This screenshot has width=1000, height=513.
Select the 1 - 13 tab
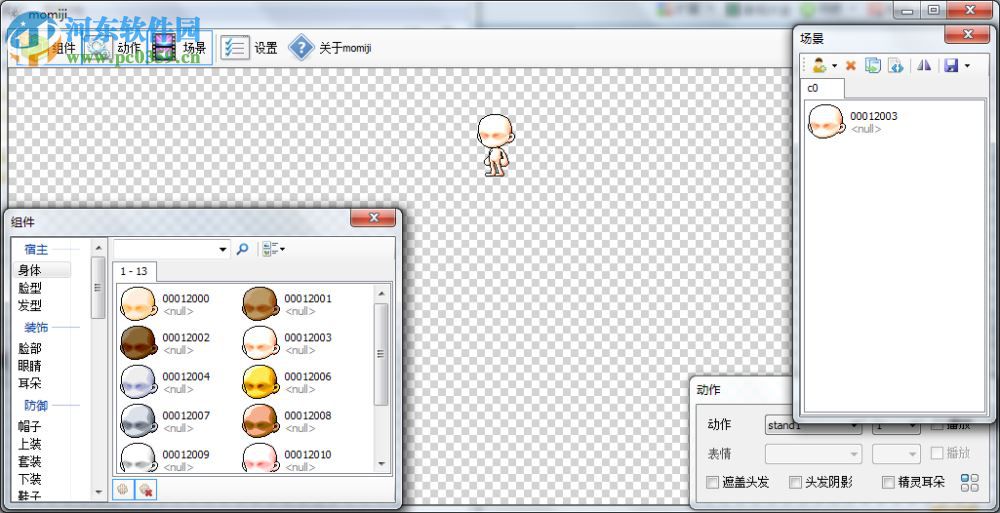(134, 271)
